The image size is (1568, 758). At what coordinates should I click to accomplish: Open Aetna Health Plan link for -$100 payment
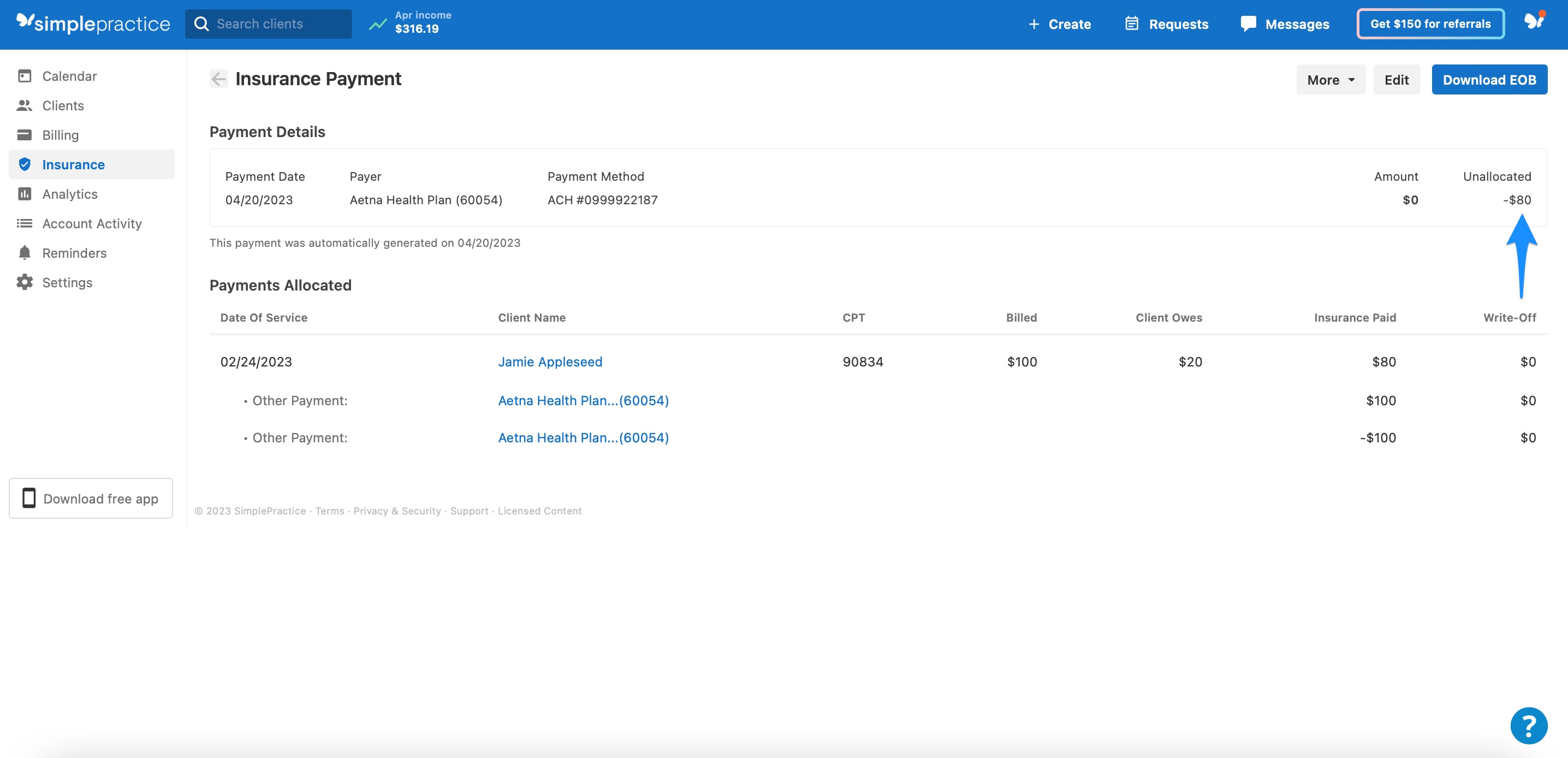pyautogui.click(x=583, y=438)
